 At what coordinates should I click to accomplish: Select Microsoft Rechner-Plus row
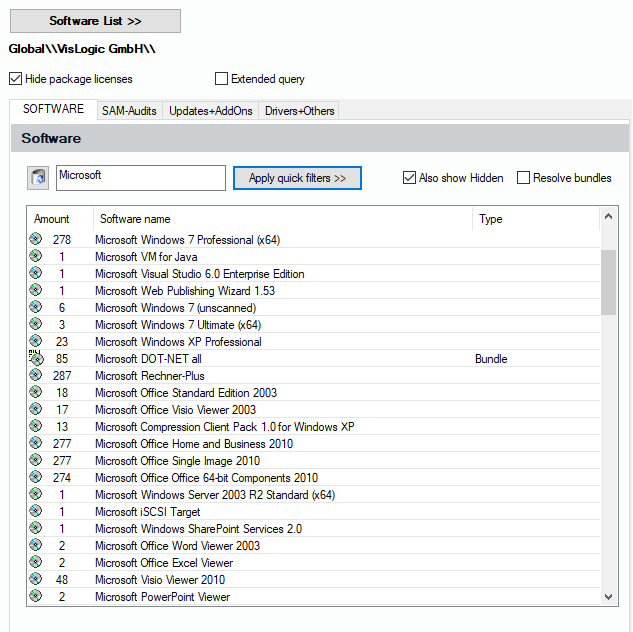[x=314, y=376]
